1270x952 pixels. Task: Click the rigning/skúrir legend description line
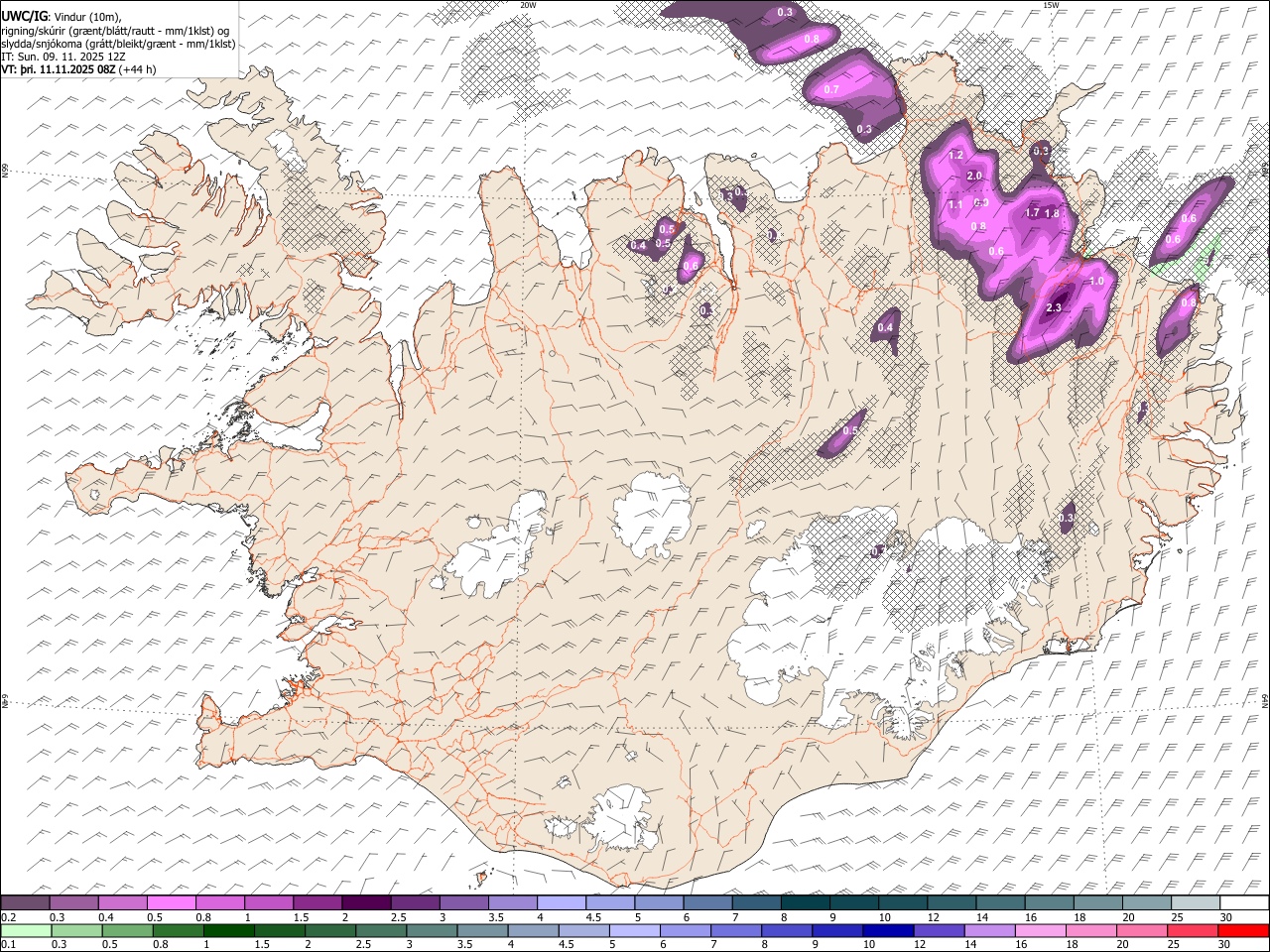pos(115,30)
